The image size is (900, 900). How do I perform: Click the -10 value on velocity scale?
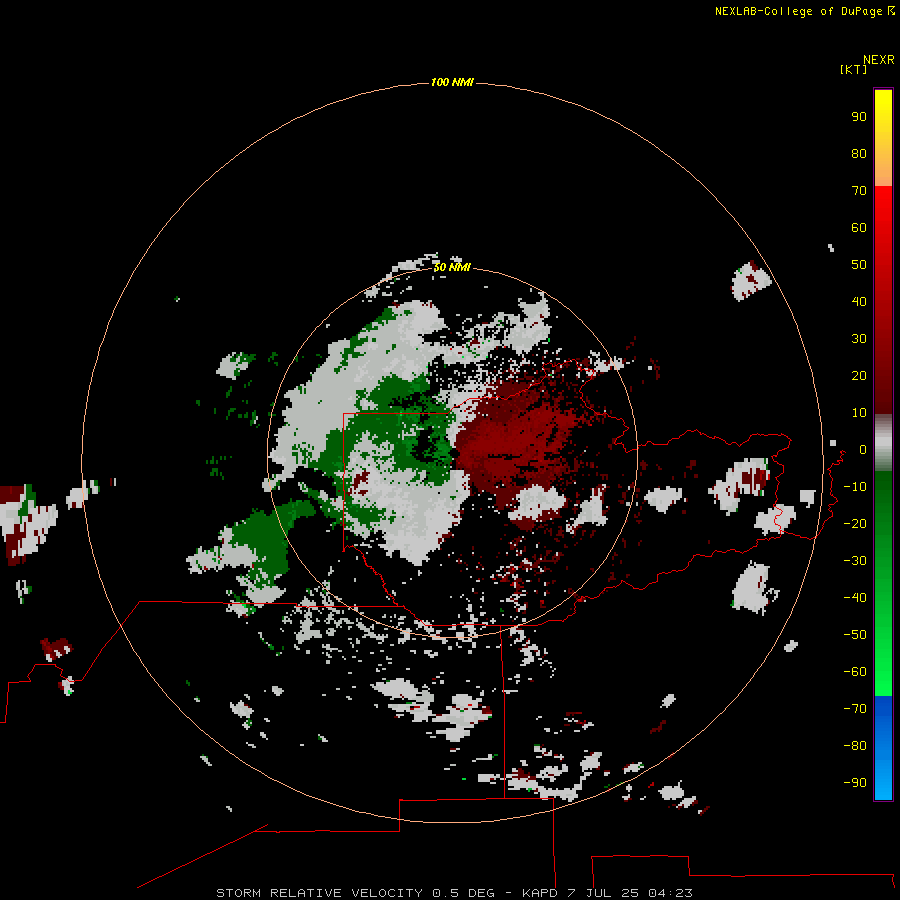click(855, 487)
